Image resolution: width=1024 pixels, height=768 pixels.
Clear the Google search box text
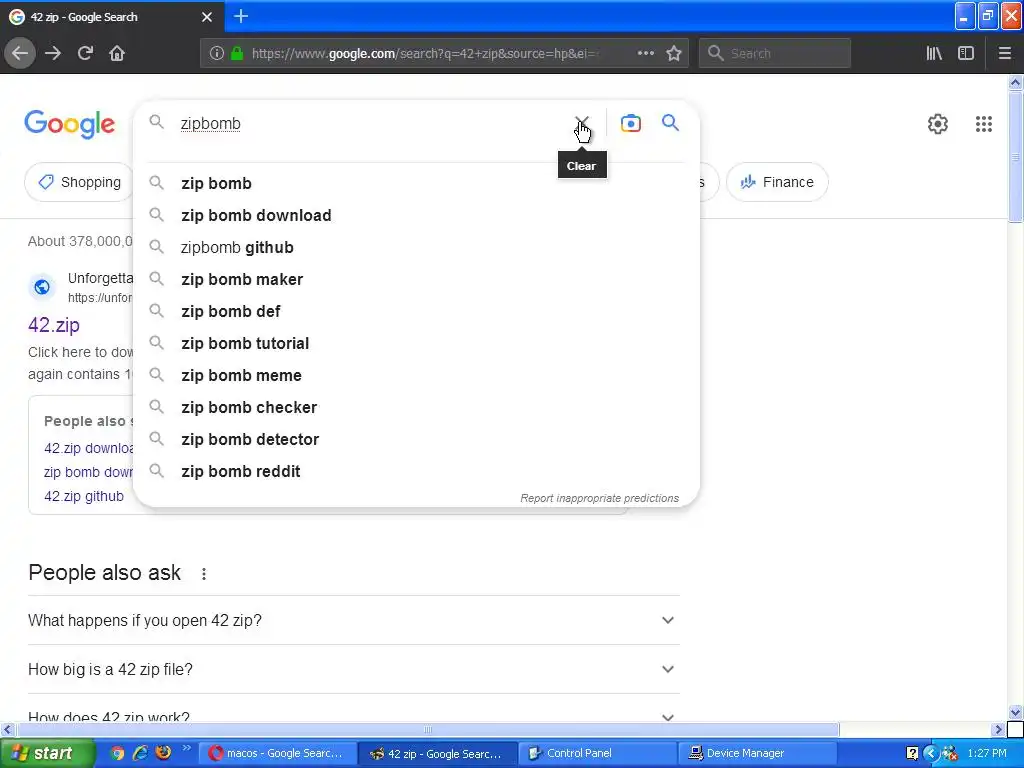tap(581, 123)
